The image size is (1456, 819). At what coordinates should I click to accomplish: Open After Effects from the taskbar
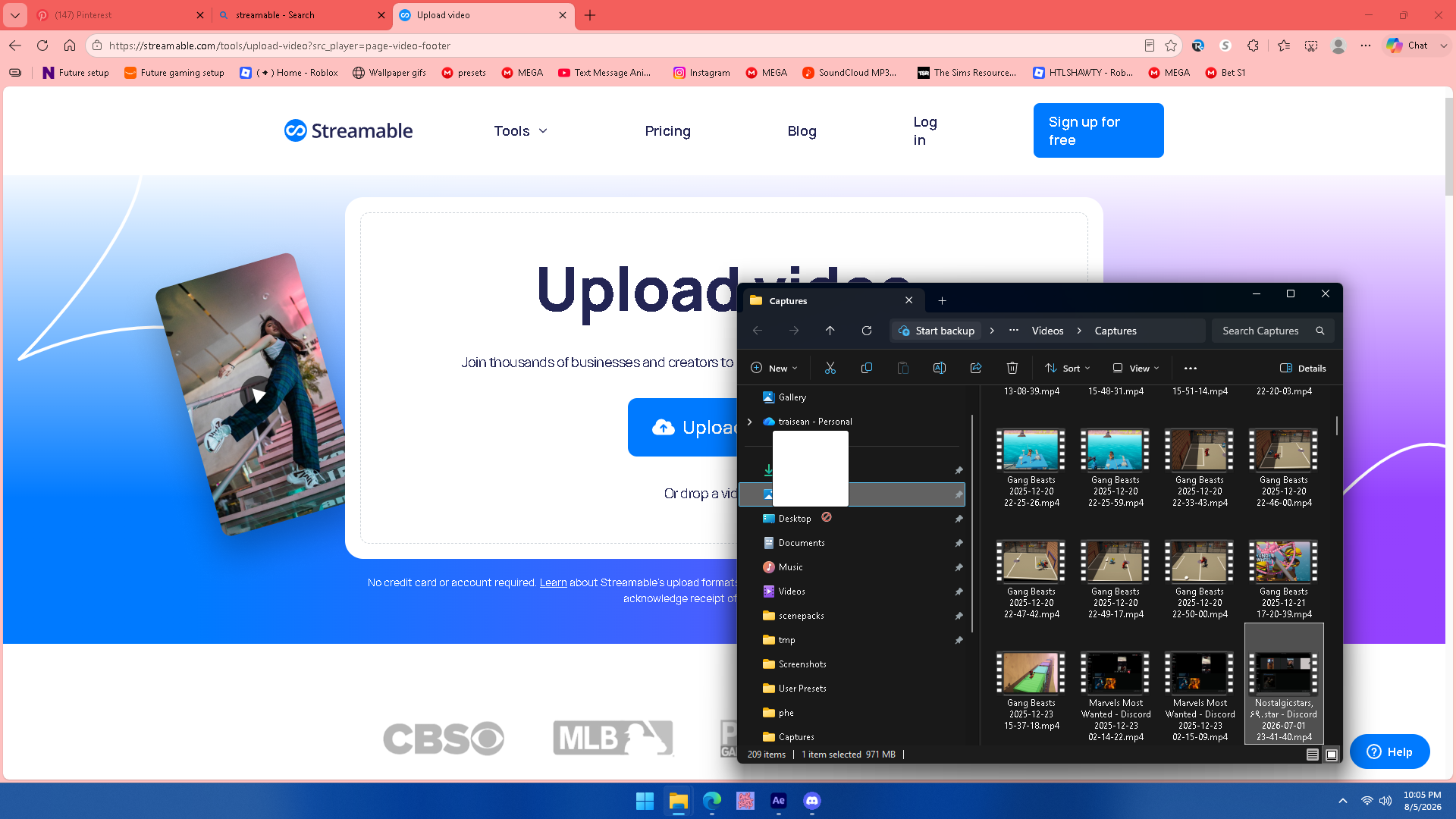[x=779, y=801]
